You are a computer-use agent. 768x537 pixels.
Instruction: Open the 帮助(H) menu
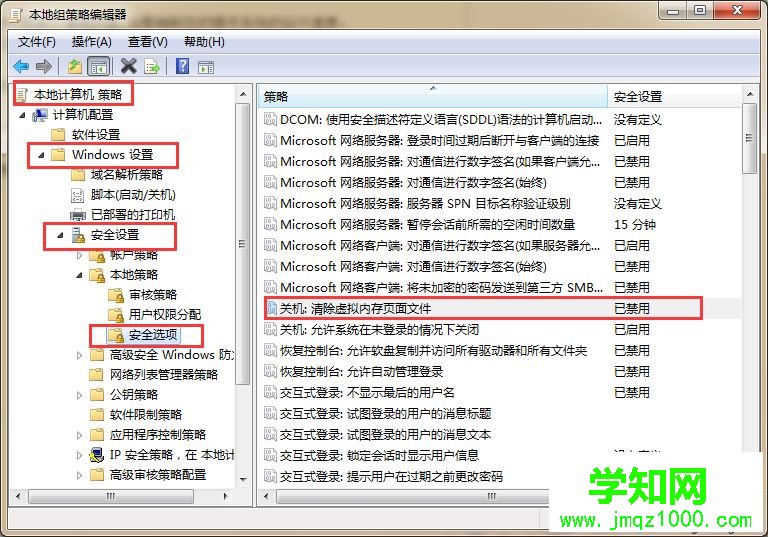click(x=204, y=42)
